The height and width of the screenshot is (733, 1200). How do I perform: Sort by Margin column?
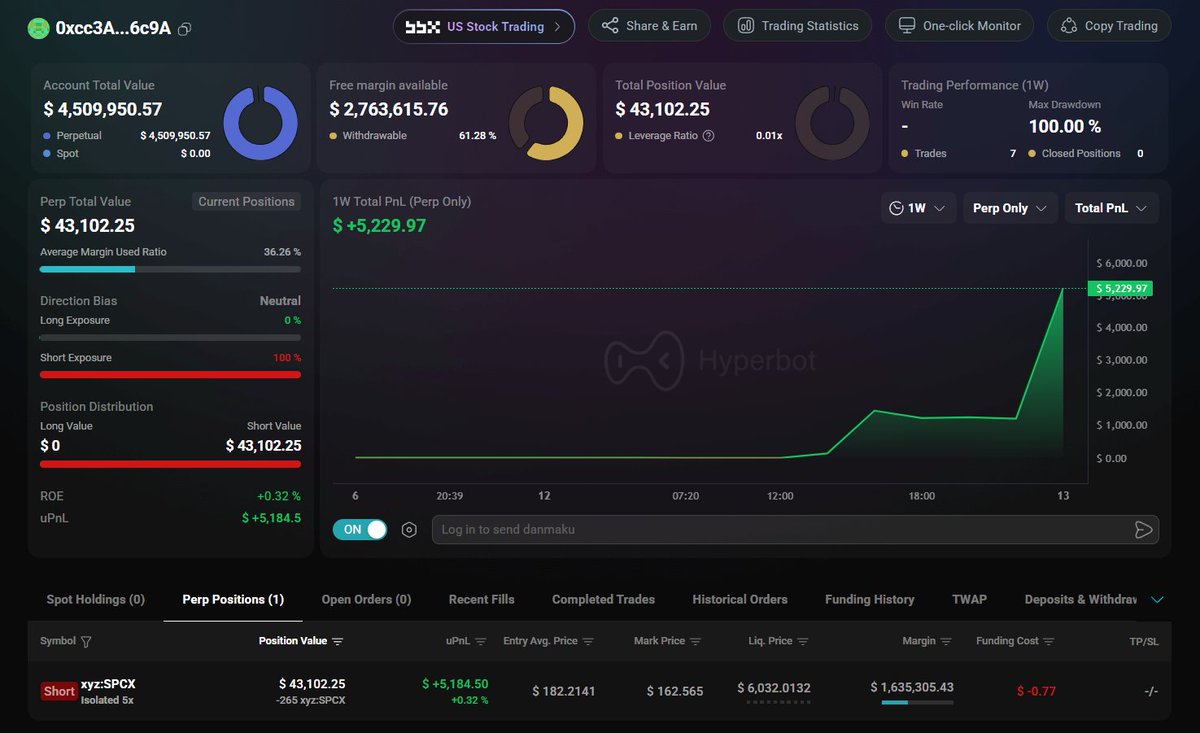click(946, 642)
